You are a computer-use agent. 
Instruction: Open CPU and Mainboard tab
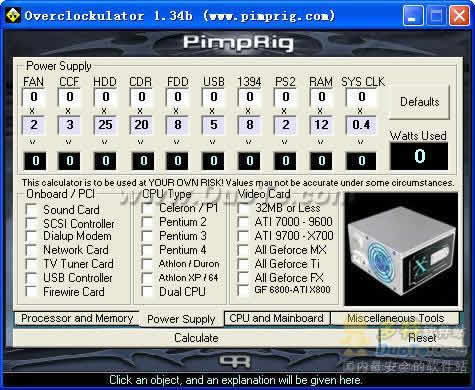click(277, 318)
